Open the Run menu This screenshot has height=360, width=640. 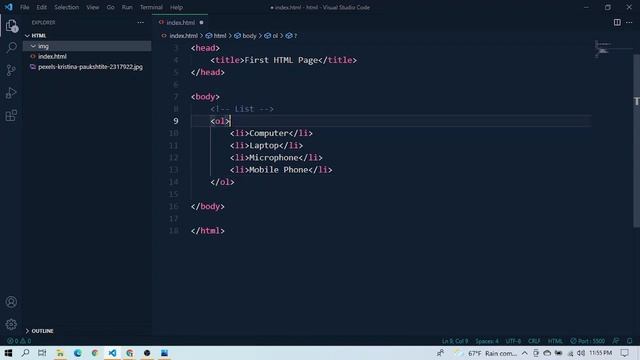coord(127,7)
